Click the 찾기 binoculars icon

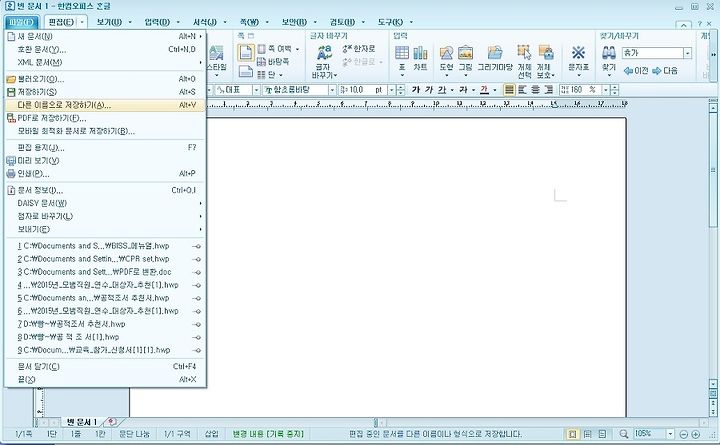[609, 53]
